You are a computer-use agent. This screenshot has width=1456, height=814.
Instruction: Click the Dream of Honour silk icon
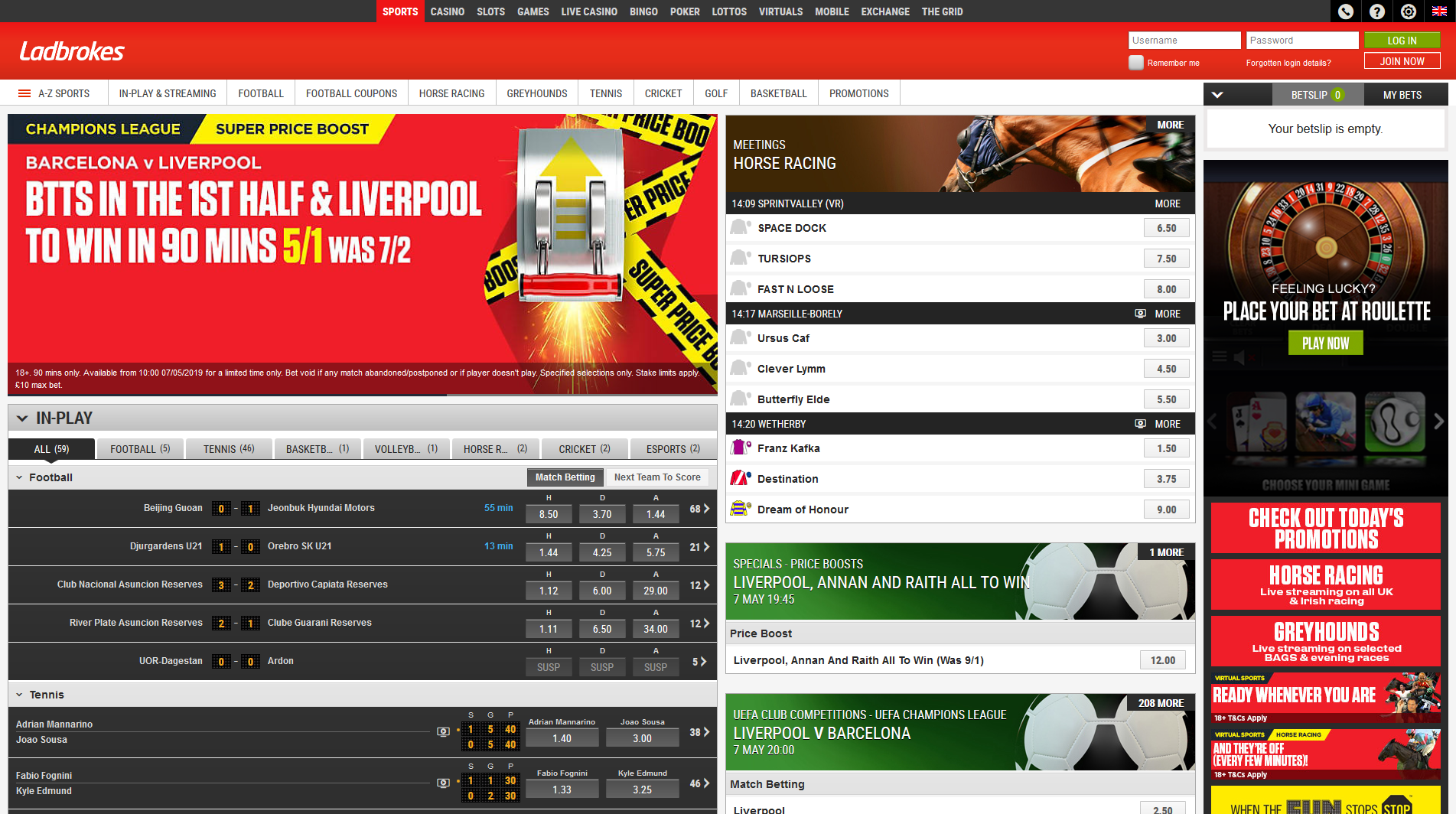tap(740, 509)
